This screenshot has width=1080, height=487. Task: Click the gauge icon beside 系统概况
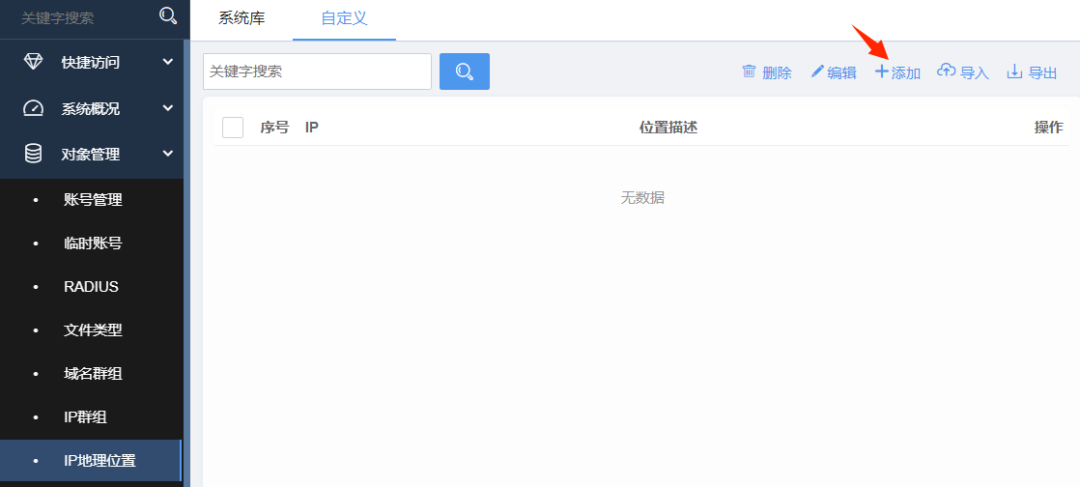click(33, 109)
